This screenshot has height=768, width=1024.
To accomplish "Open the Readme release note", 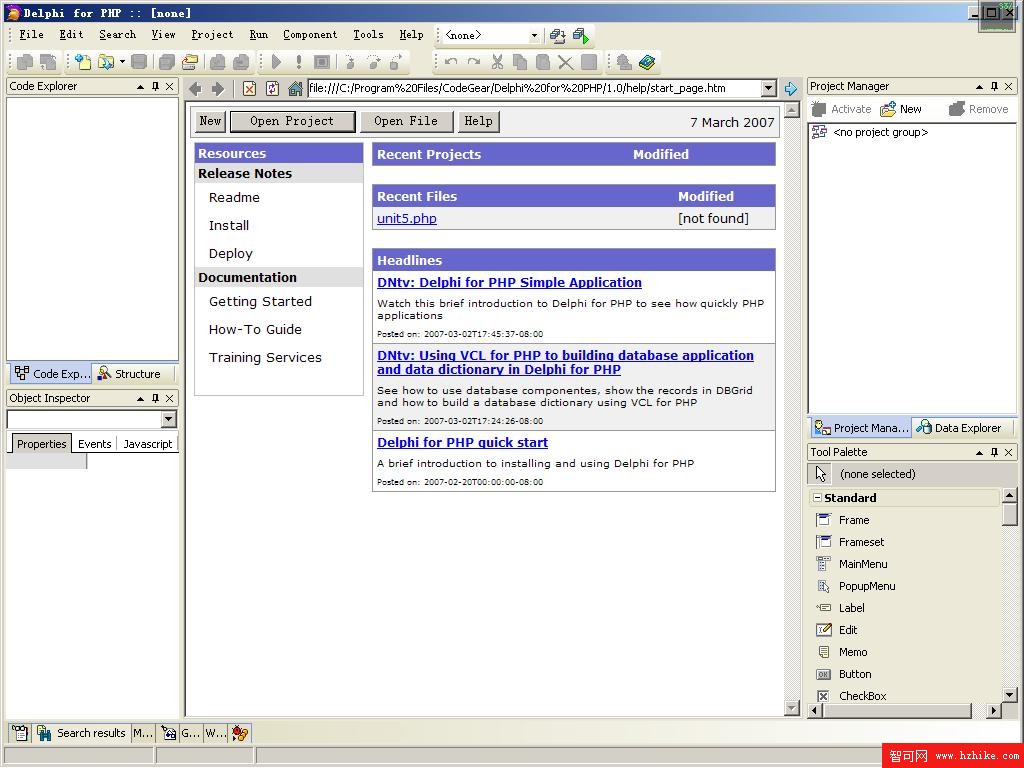I will point(234,197).
